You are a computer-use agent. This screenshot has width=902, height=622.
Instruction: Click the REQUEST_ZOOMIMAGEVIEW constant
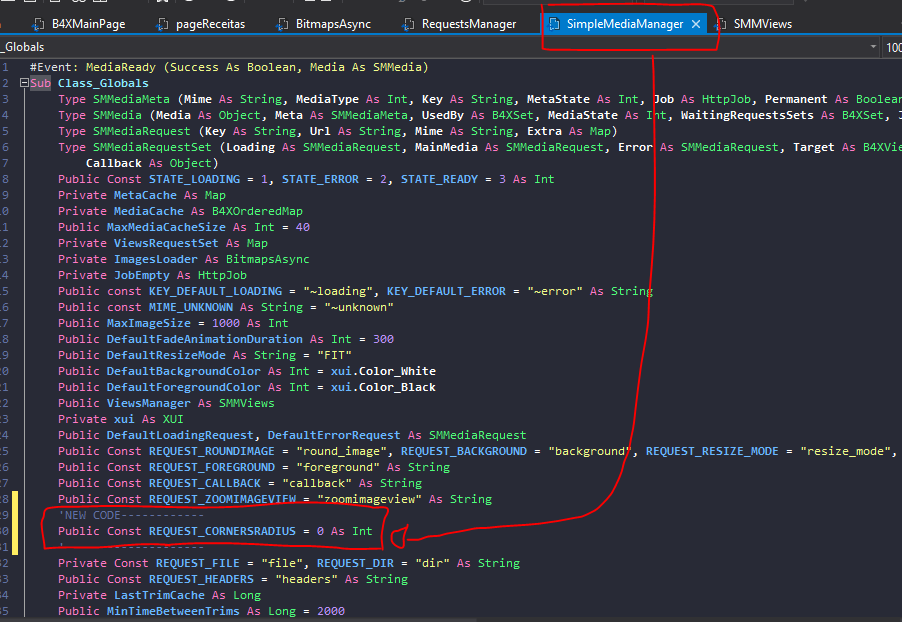point(222,499)
